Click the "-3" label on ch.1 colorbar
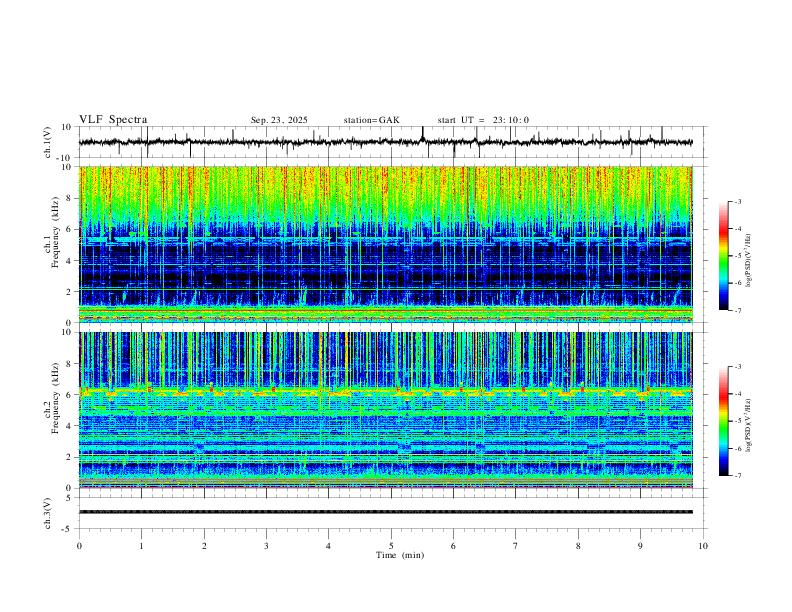Screen dimensions: 792x612 coord(738,201)
